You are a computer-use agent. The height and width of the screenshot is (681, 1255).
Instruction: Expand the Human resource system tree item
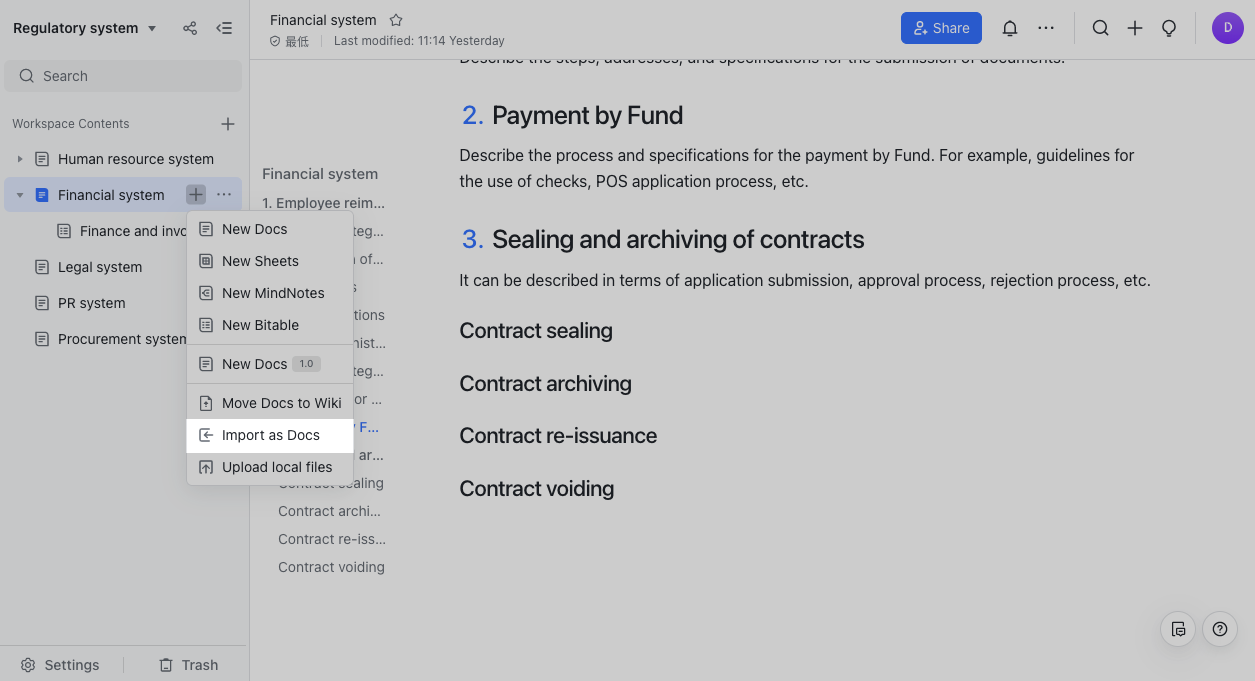point(19,159)
